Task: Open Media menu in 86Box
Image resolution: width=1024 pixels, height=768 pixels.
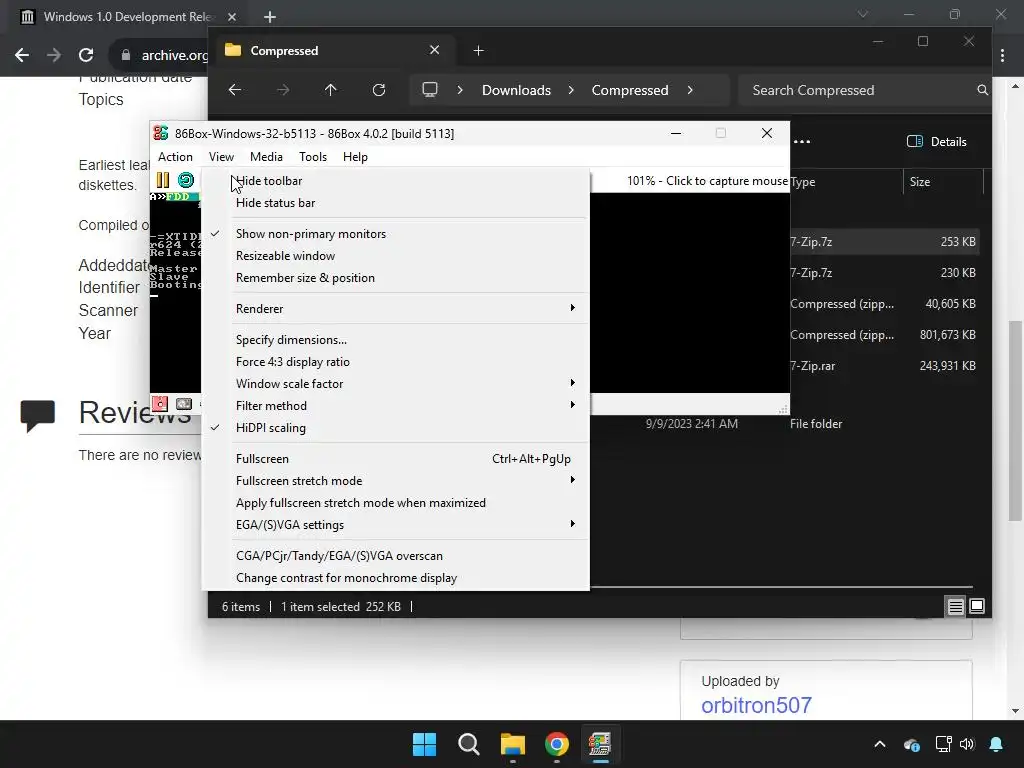Action: click(x=266, y=157)
